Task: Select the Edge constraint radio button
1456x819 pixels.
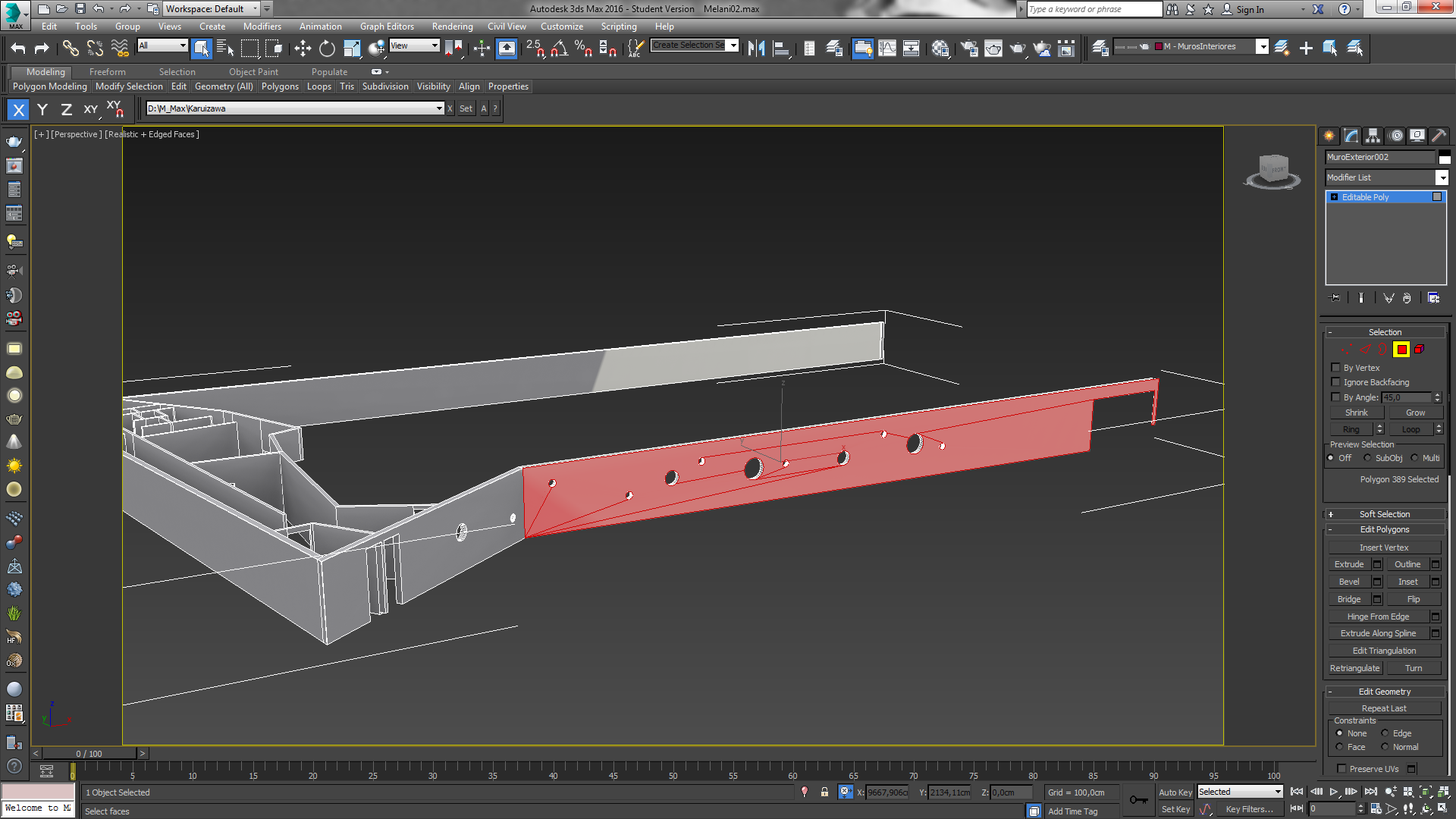Action: pos(1385,733)
